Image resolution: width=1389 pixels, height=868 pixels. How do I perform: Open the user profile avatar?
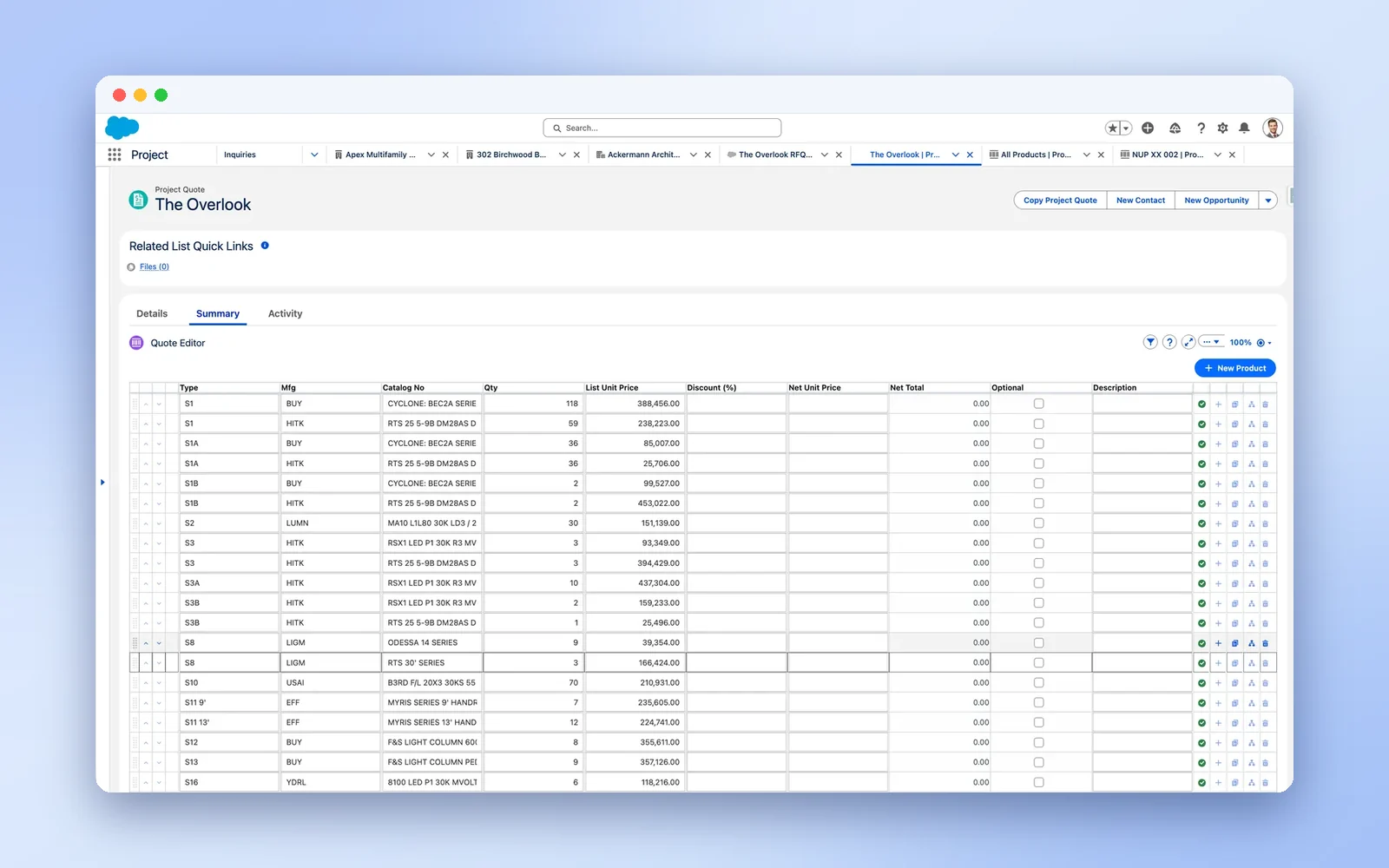1273,128
